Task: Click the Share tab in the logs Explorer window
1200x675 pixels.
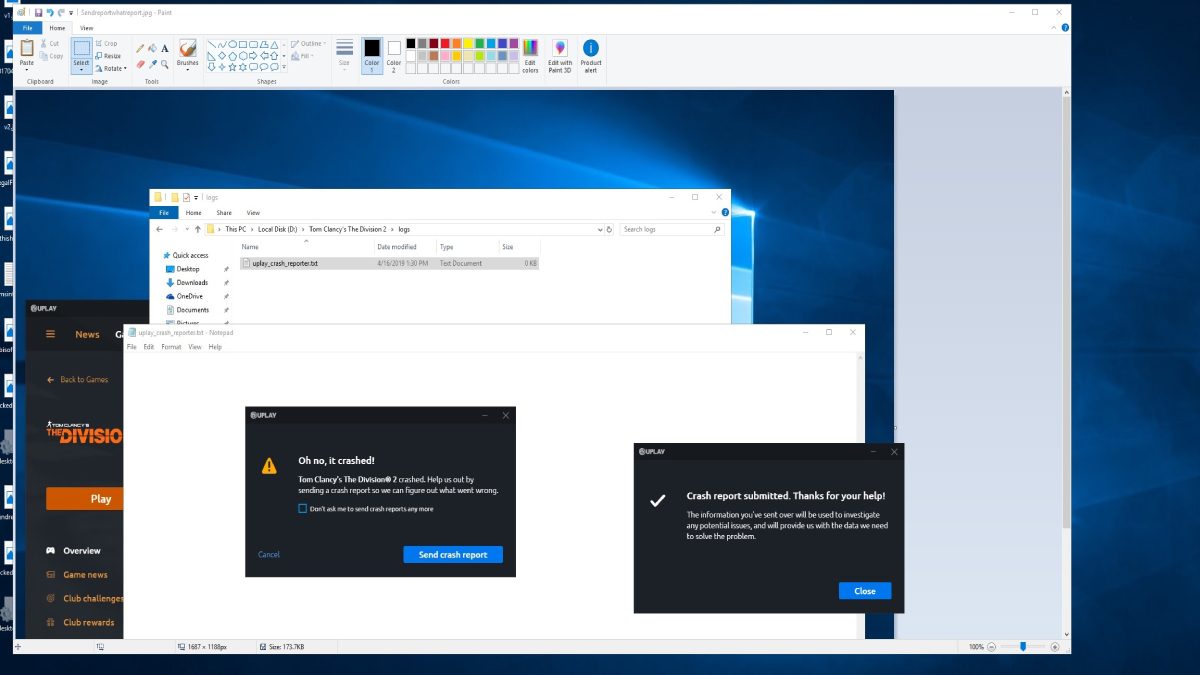Action: pos(224,213)
